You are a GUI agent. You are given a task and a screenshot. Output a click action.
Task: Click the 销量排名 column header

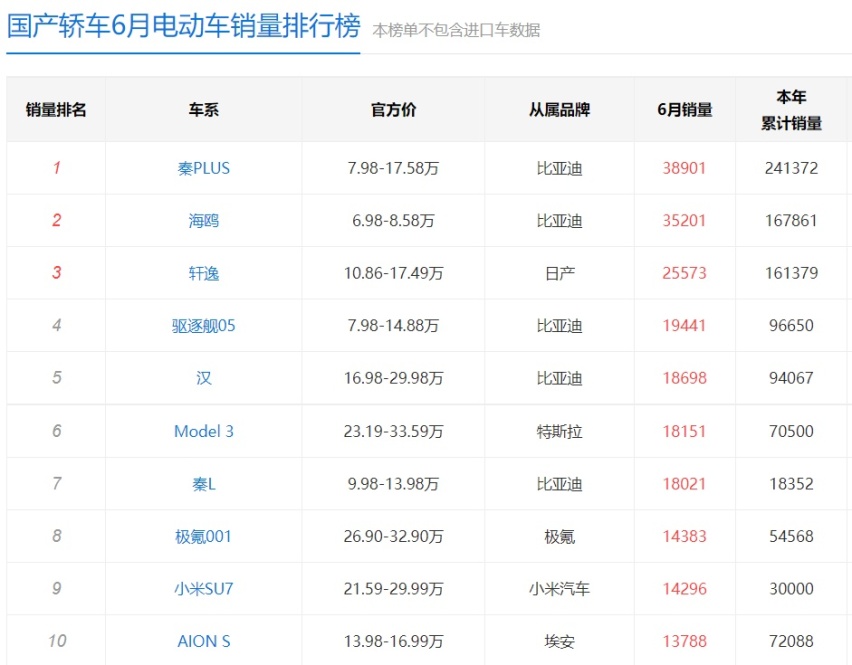[x=56, y=110]
